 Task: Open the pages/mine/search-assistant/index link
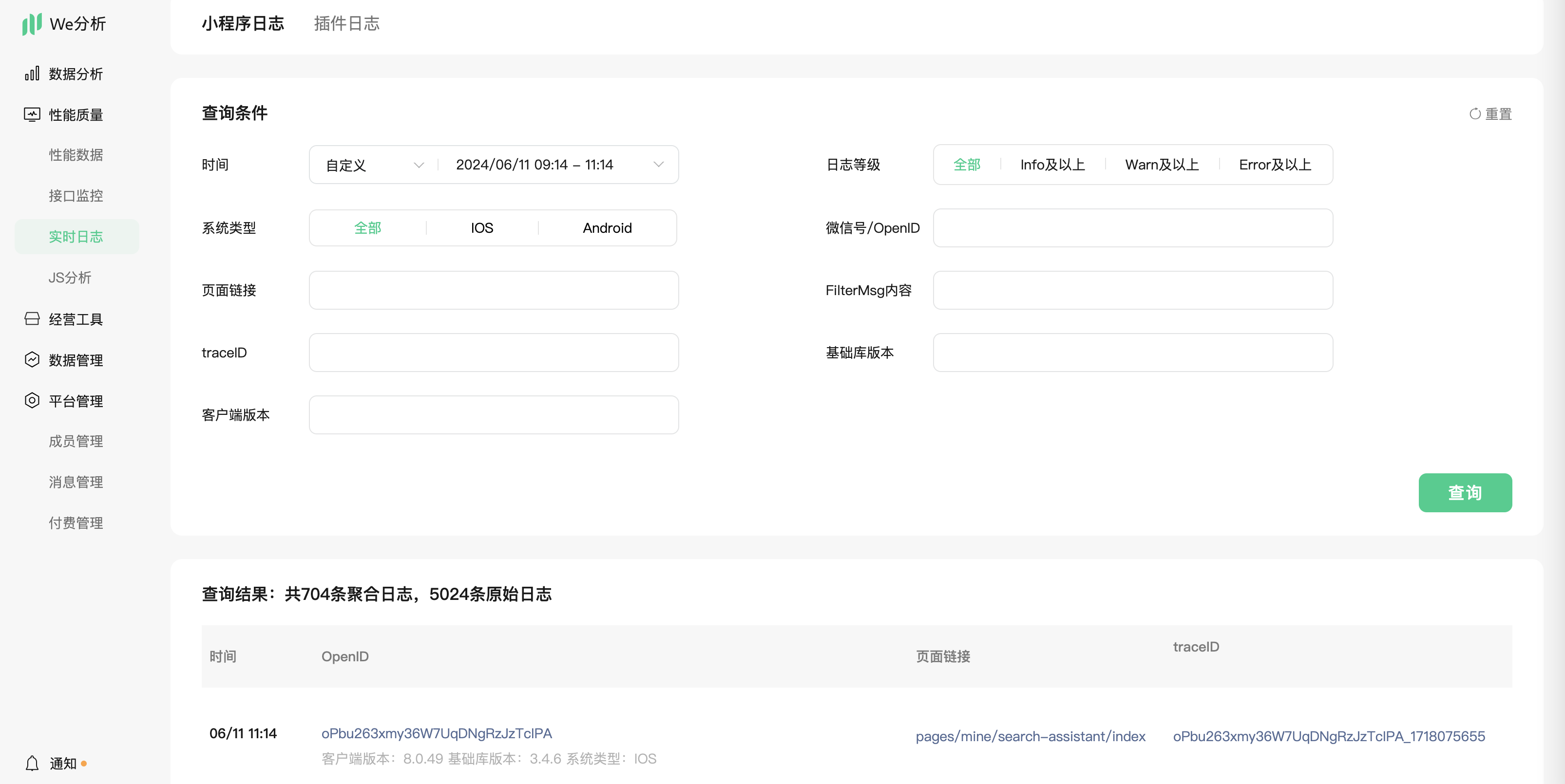point(1030,736)
